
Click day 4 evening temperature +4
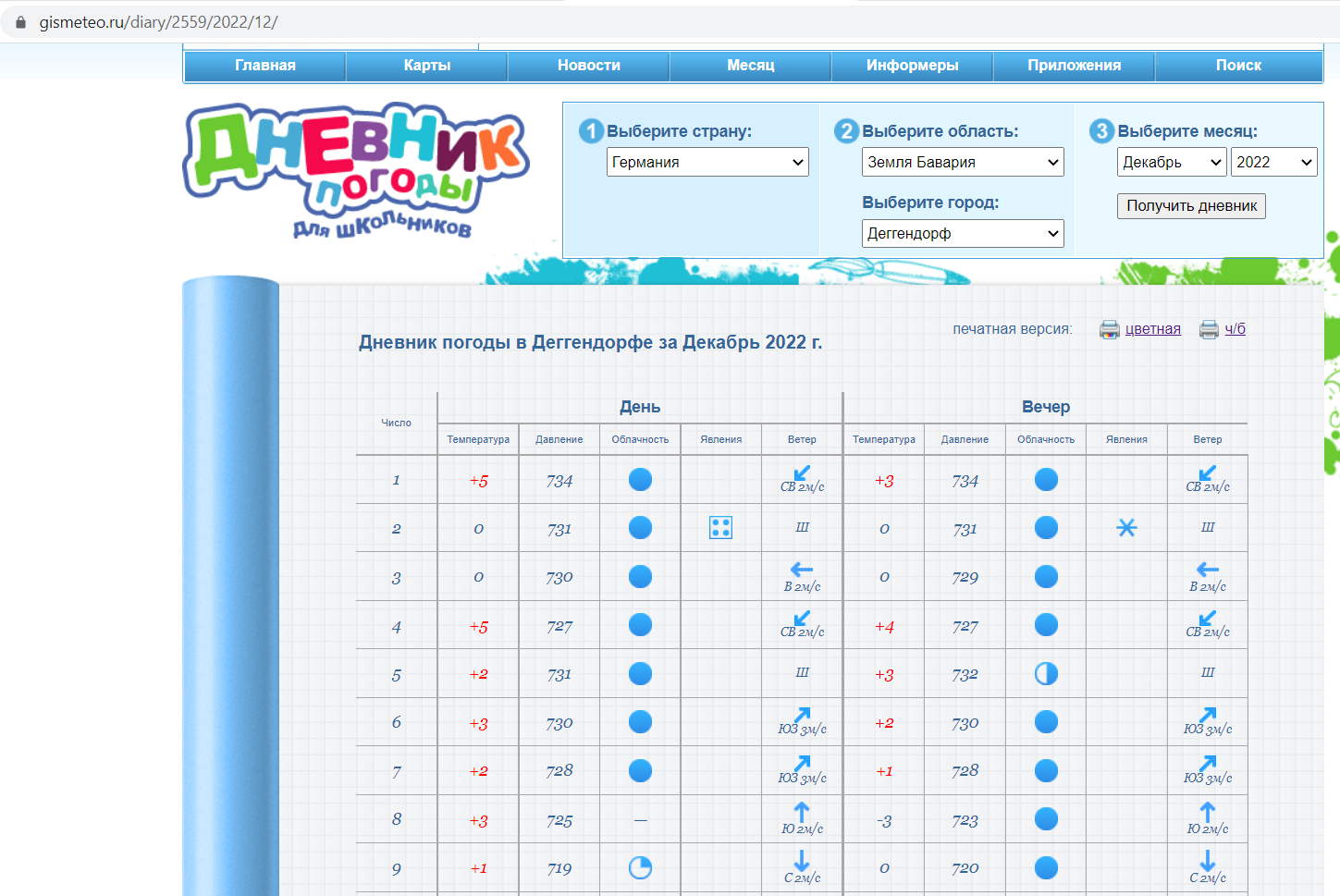[884, 627]
